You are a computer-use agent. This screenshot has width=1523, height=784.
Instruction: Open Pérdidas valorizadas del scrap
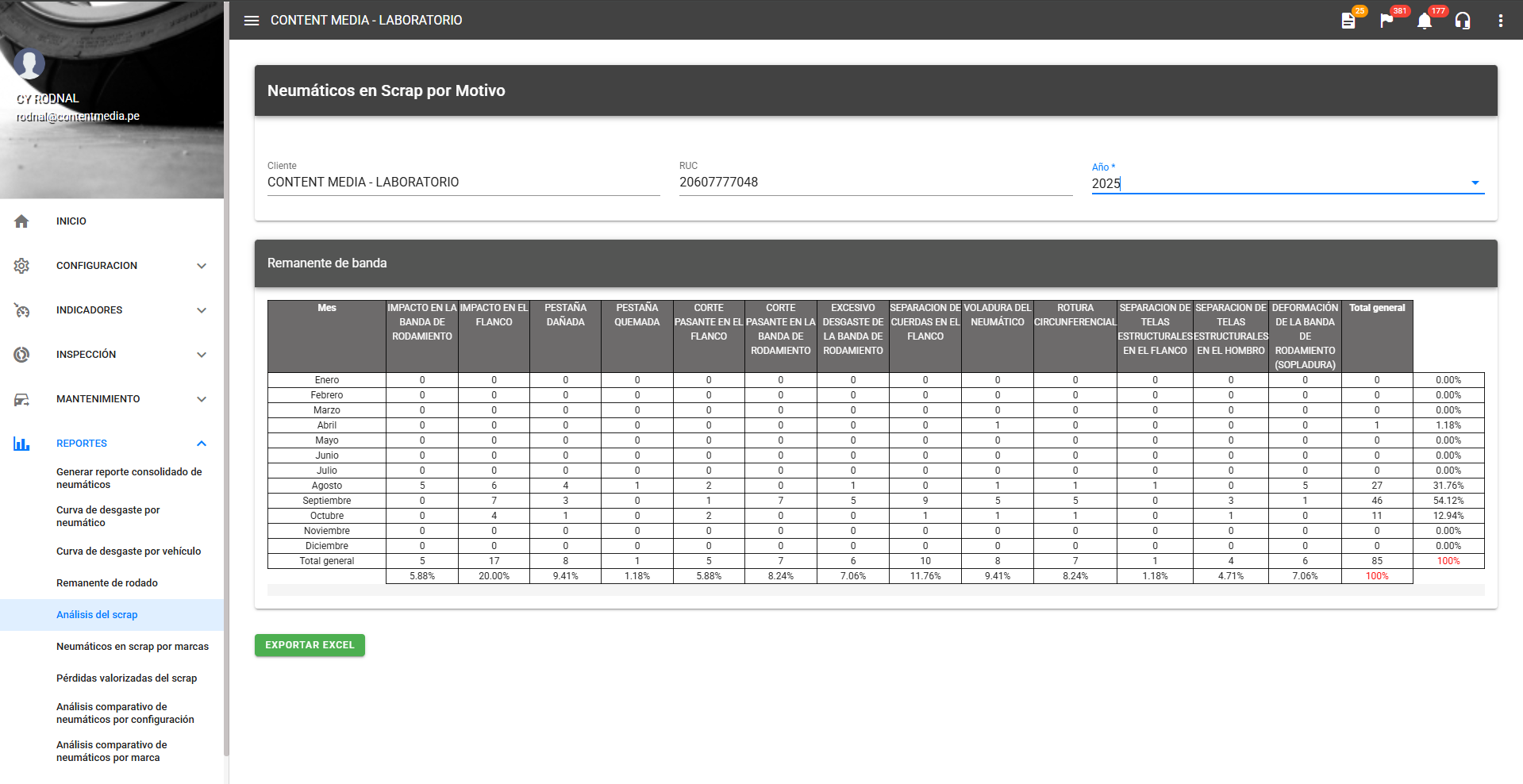pyautogui.click(x=127, y=678)
